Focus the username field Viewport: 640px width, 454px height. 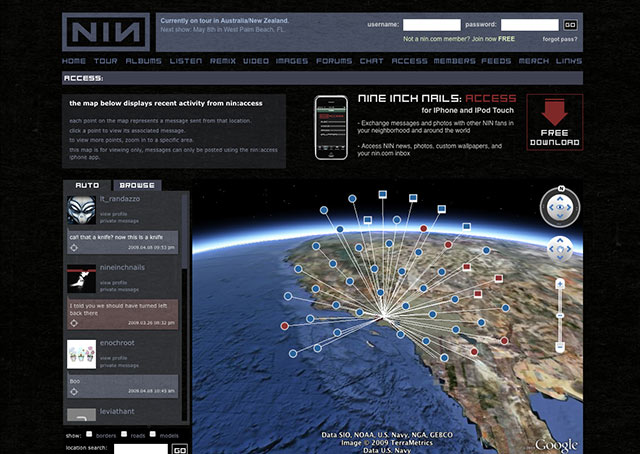click(432, 25)
